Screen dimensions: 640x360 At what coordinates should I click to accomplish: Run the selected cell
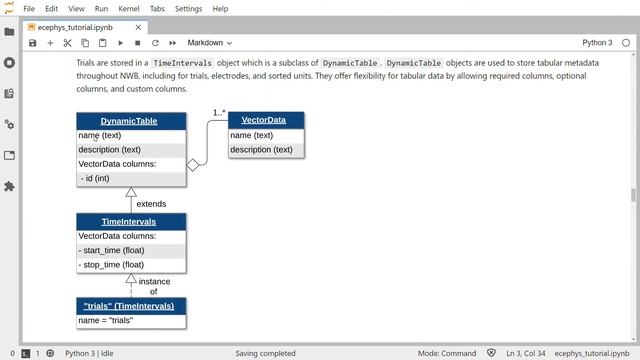pos(120,43)
